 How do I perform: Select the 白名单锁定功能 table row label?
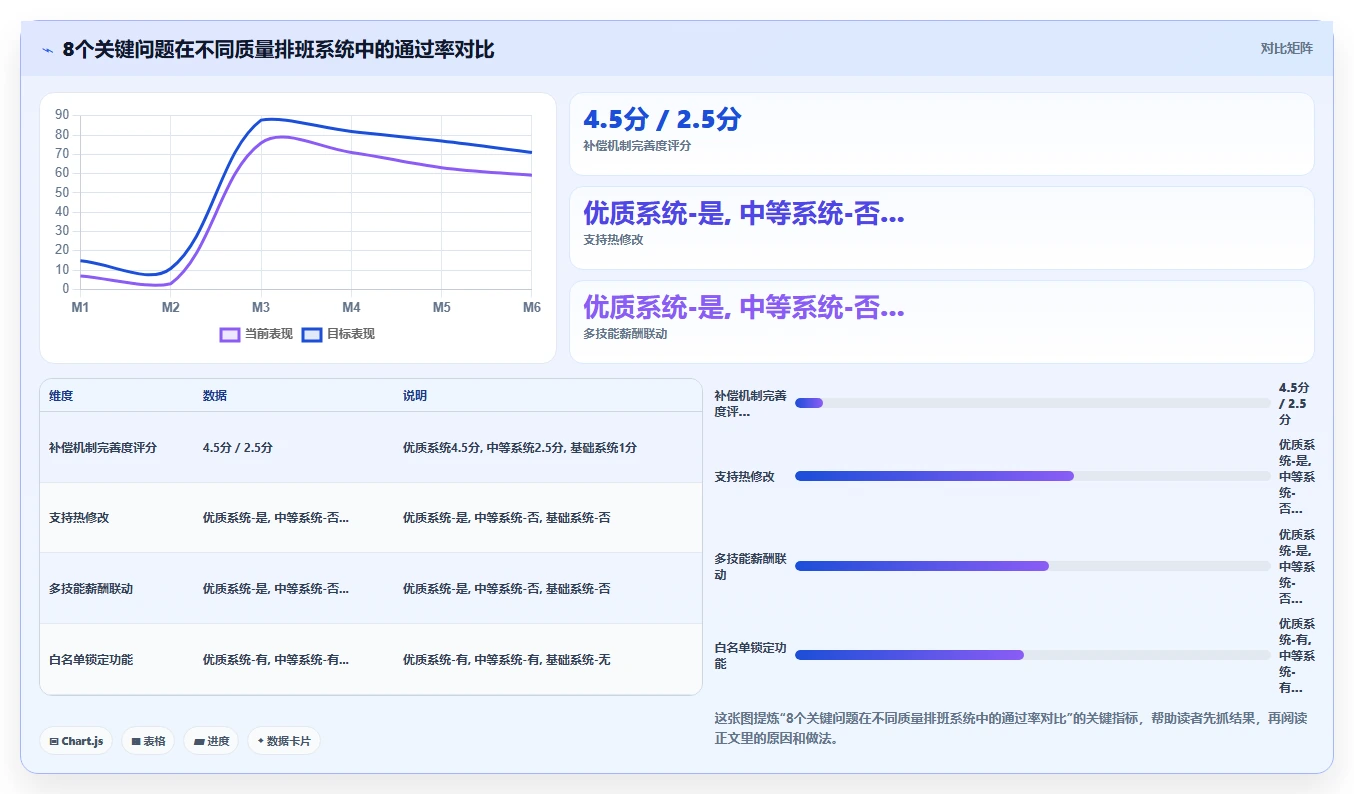91,660
